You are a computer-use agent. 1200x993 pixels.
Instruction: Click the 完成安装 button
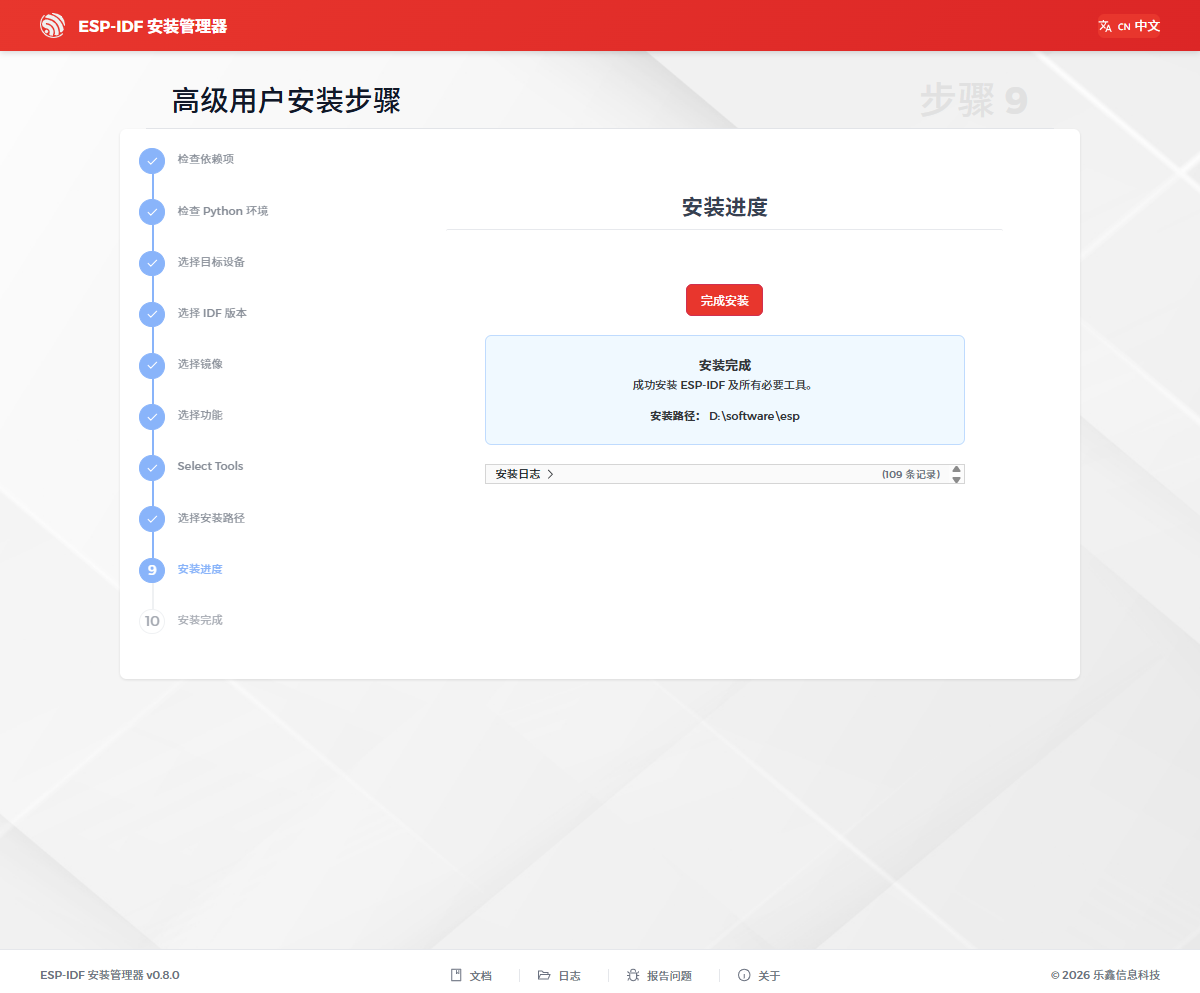724,300
